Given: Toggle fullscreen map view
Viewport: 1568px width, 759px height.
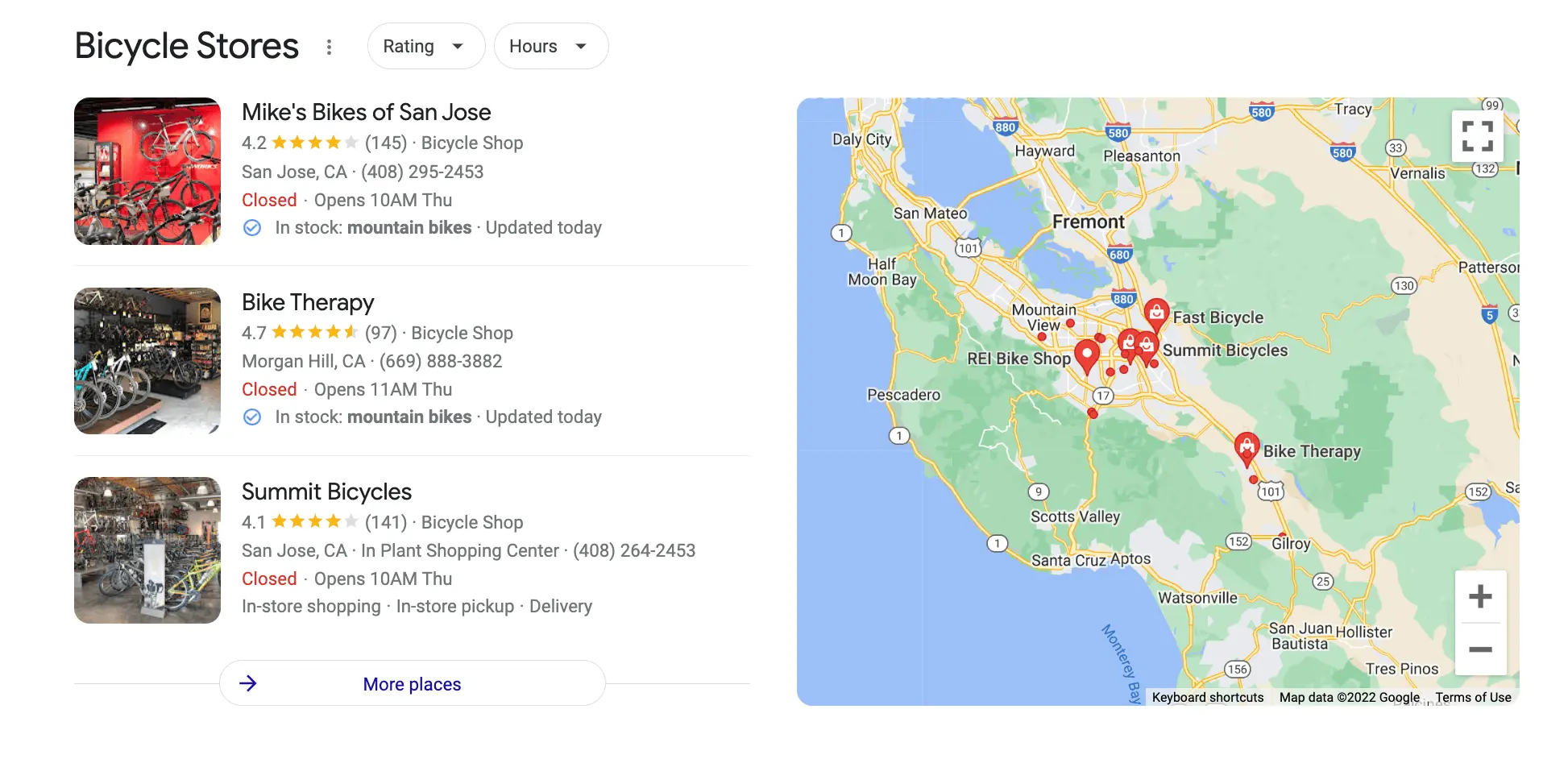Looking at the screenshot, I should (1478, 136).
